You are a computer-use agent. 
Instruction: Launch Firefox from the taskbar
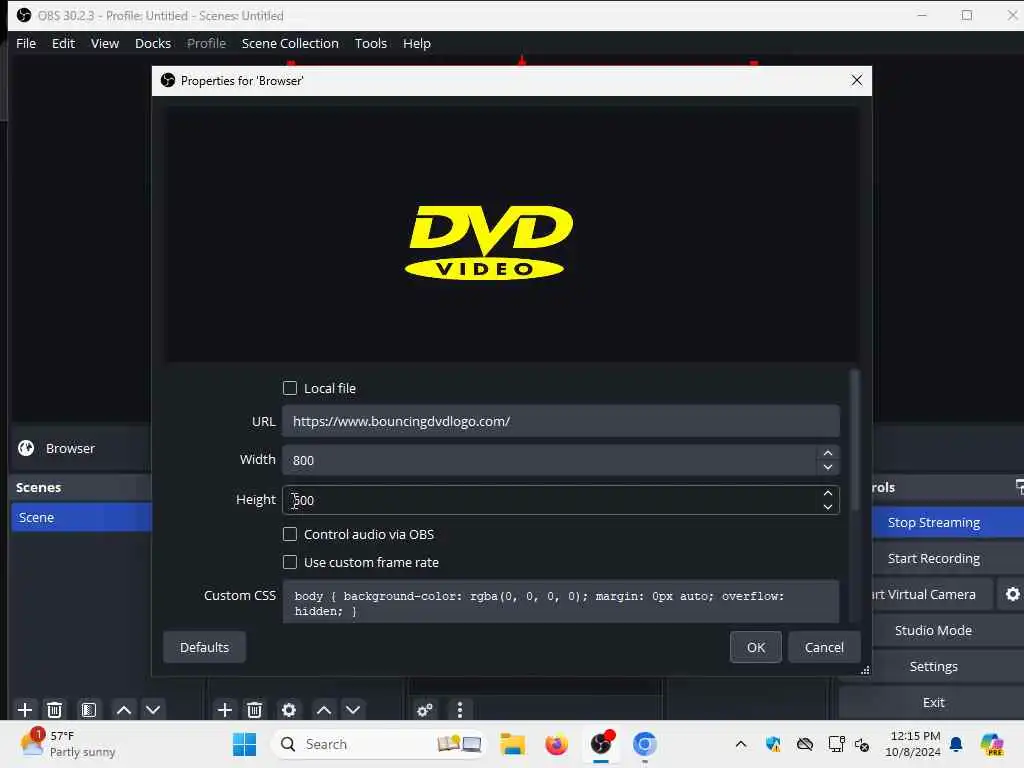(x=556, y=744)
